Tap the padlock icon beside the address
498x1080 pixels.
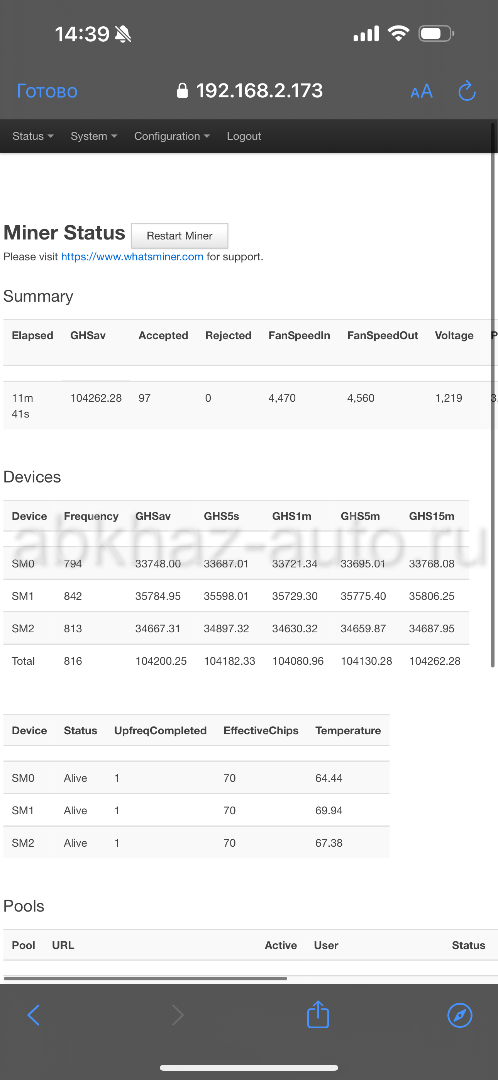click(182, 91)
